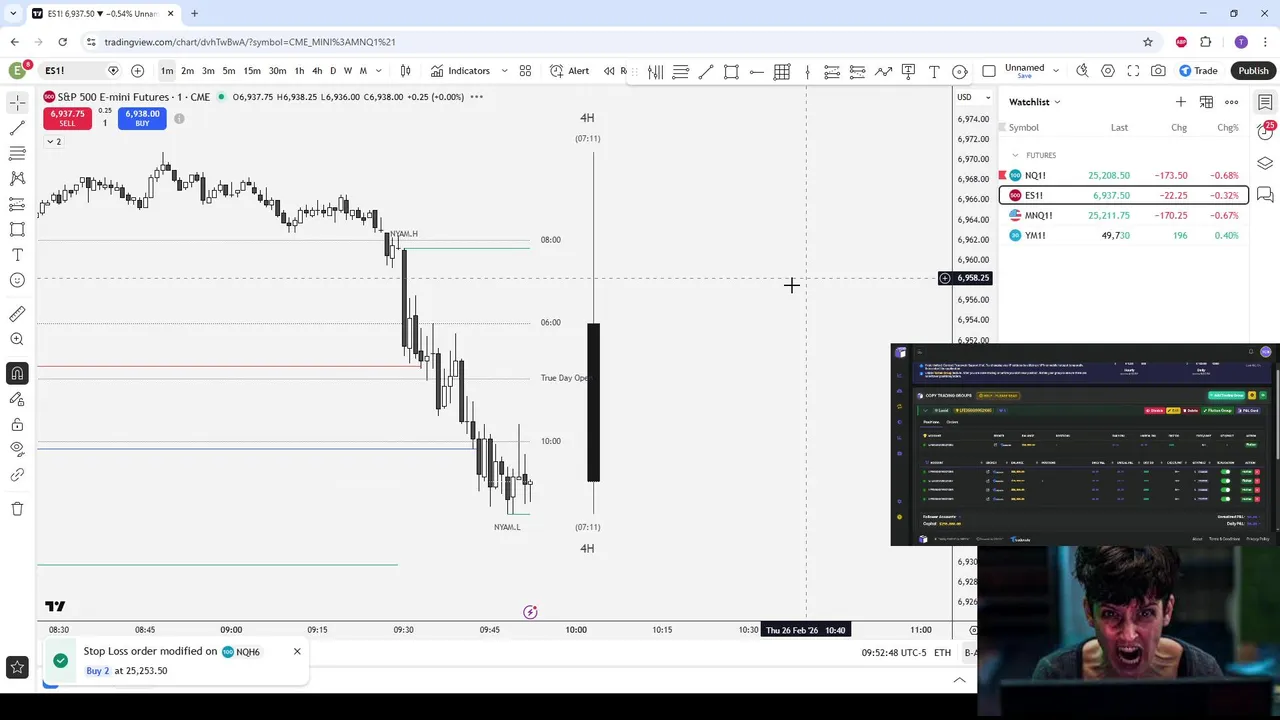The width and height of the screenshot is (1280, 720).
Task: Open more options beside chart legend
Action: (476, 97)
